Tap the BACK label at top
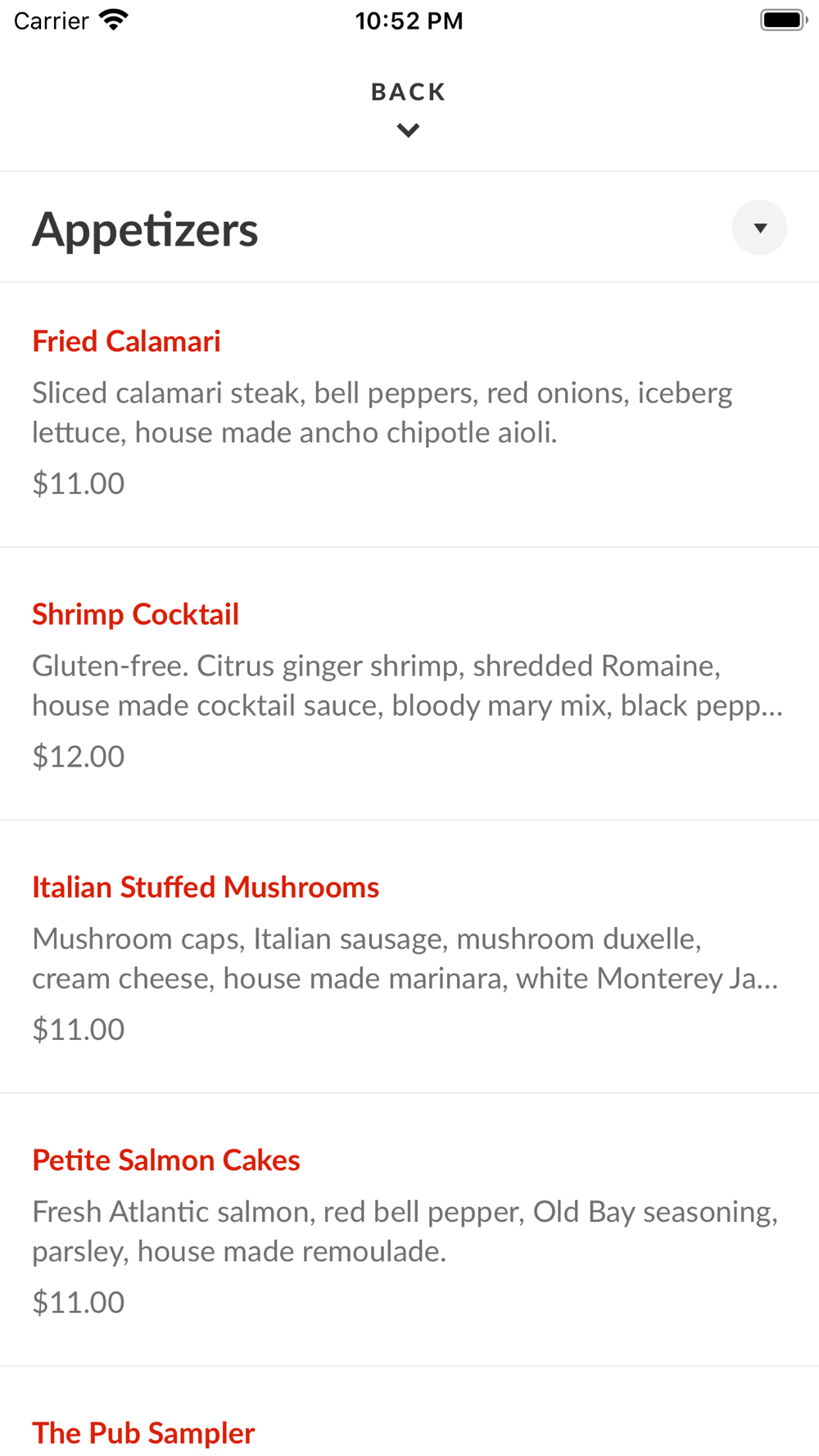 tap(408, 92)
